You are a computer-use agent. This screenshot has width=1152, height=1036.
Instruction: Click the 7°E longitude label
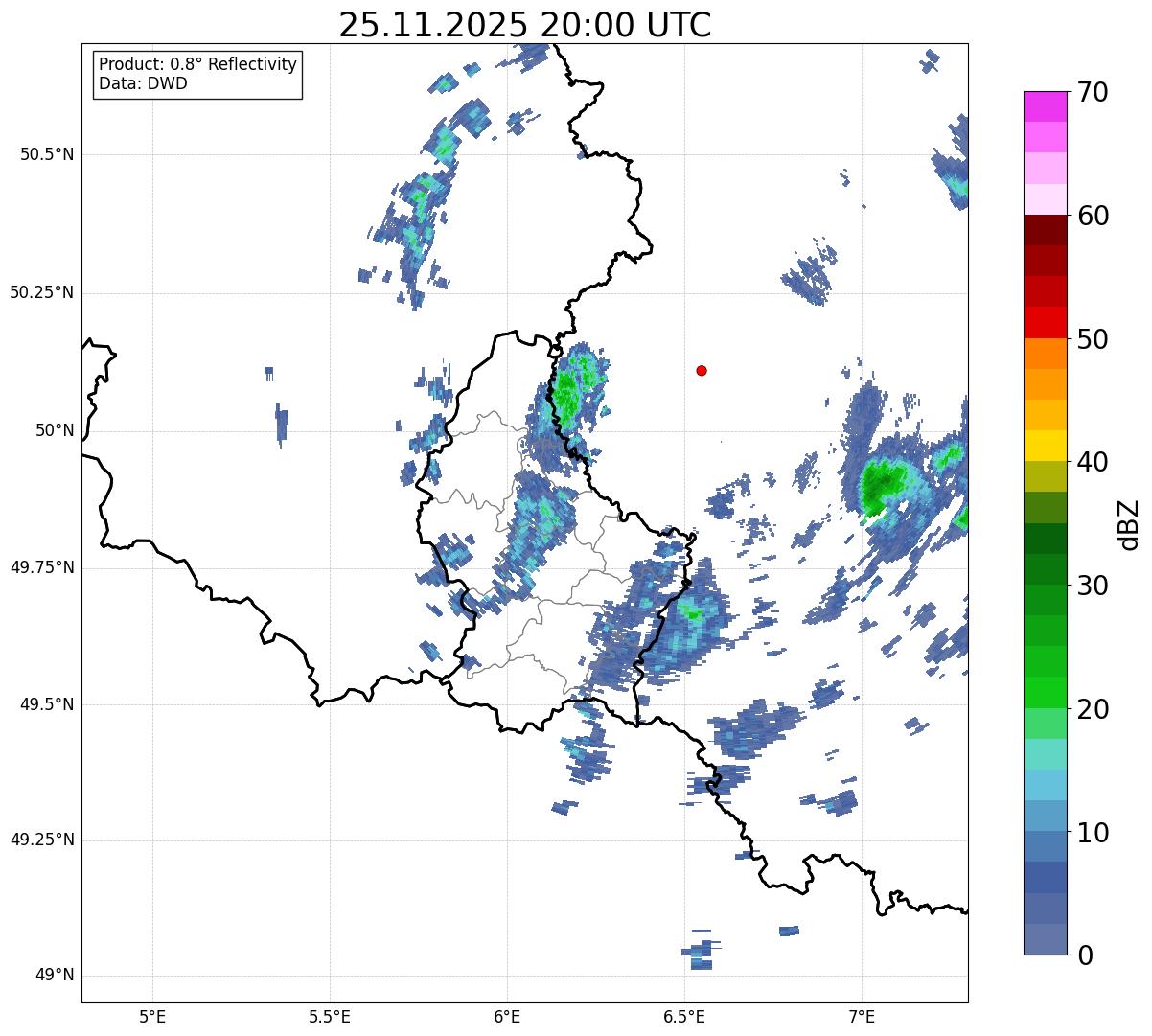tap(862, 1016)
